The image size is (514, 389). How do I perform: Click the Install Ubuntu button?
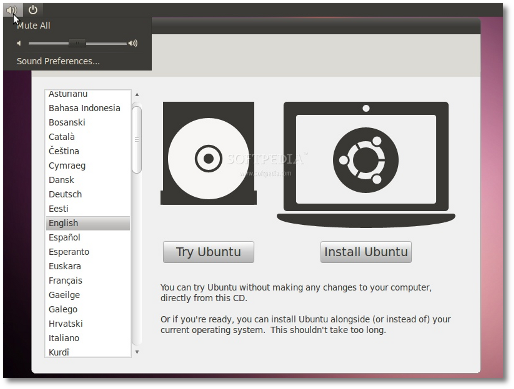[x=366, y=252]
